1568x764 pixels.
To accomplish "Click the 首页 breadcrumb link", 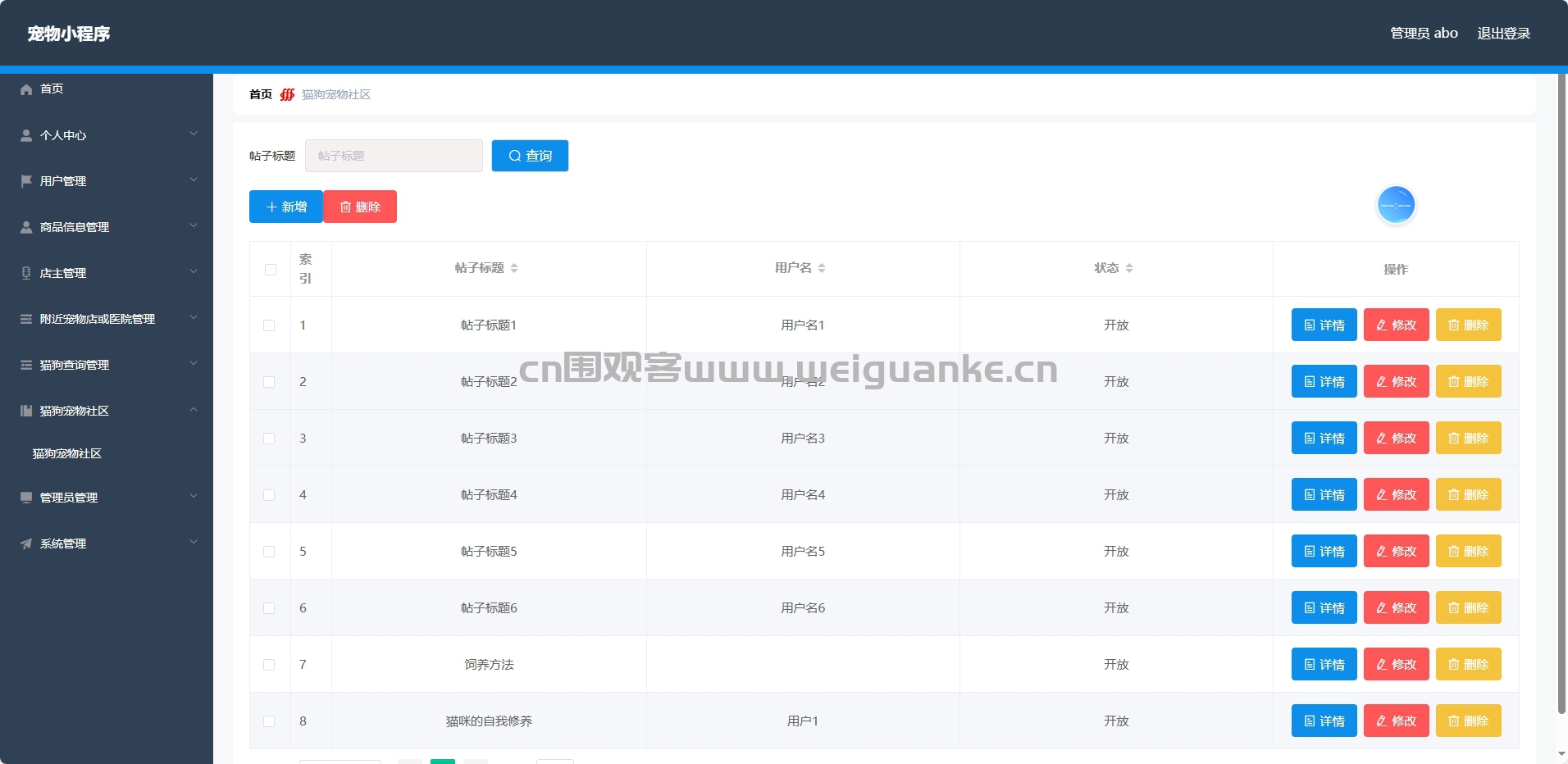I will (261, 94).
